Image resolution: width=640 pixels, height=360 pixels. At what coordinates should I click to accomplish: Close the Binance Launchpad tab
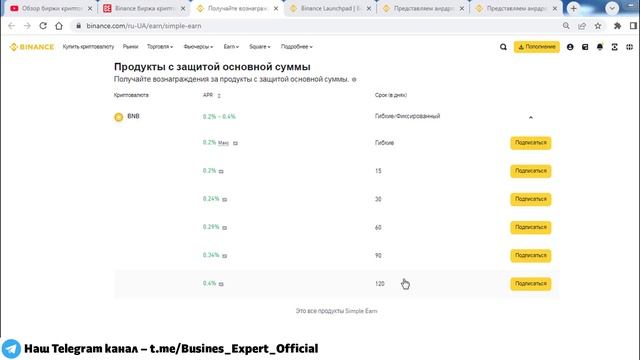(x=369, y=8)
